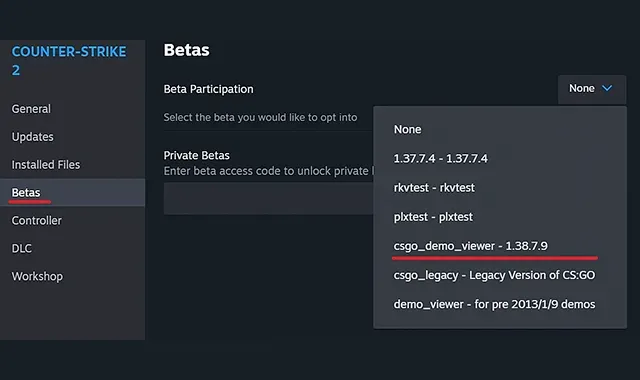Viewport: 640px width, 380px height.
Task: Click the private beta access code field
Action: (269, 198)
